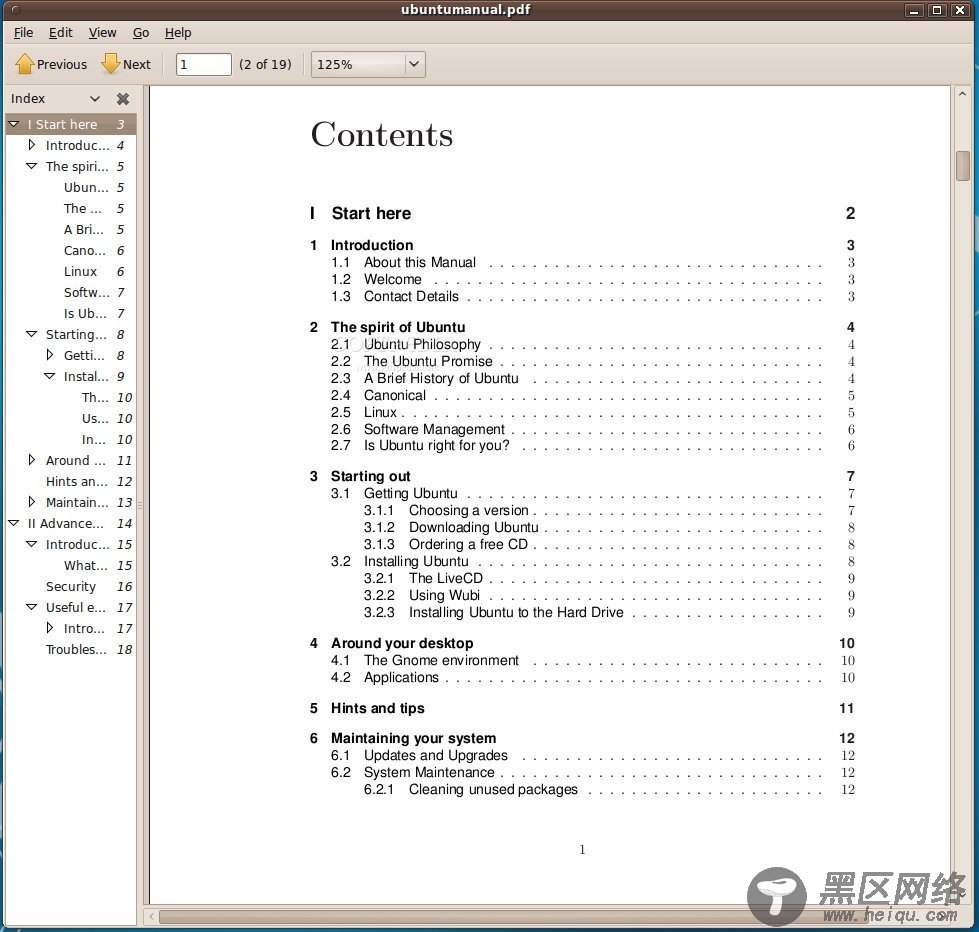Click the horizontal scrollbar left arrow
The image size is (979, 932).
[x=151, y=916]
